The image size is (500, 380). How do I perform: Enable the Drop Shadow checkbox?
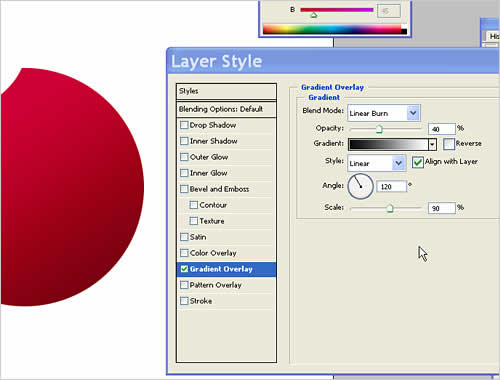tap(184, 125)
